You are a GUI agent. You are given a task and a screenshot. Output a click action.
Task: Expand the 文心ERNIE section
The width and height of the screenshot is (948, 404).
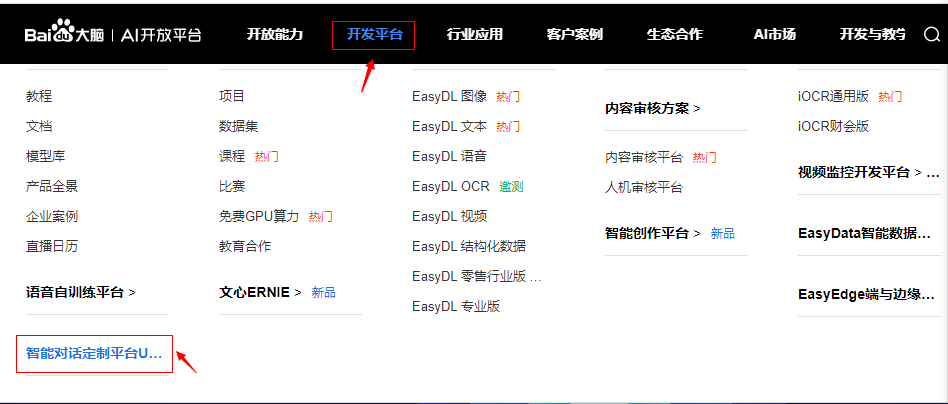[260, 293]
